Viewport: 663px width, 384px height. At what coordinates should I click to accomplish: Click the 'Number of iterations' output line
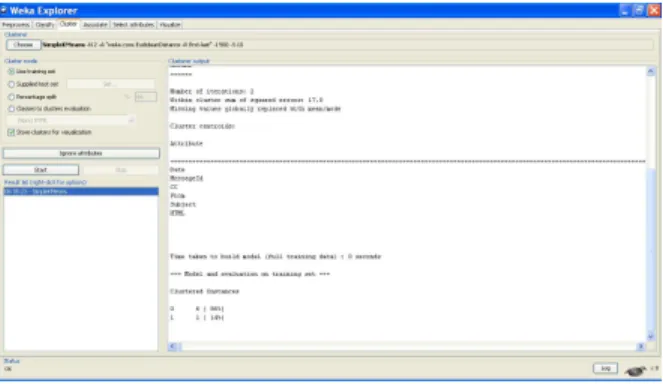212,91
